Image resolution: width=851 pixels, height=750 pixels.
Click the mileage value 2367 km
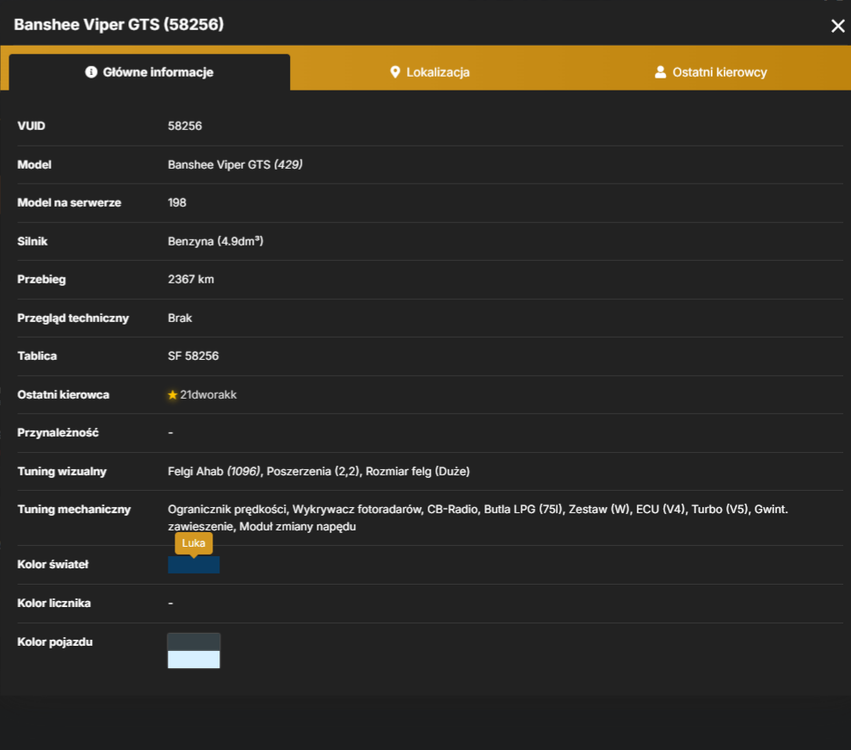190,279
